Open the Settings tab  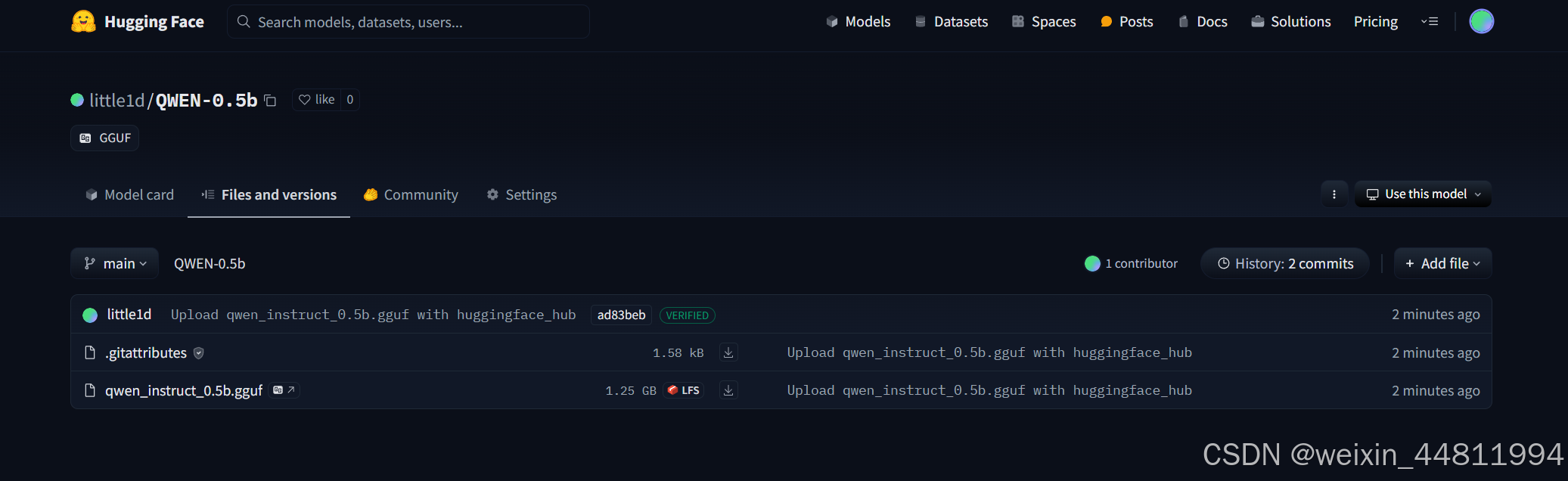coord(521,194)
